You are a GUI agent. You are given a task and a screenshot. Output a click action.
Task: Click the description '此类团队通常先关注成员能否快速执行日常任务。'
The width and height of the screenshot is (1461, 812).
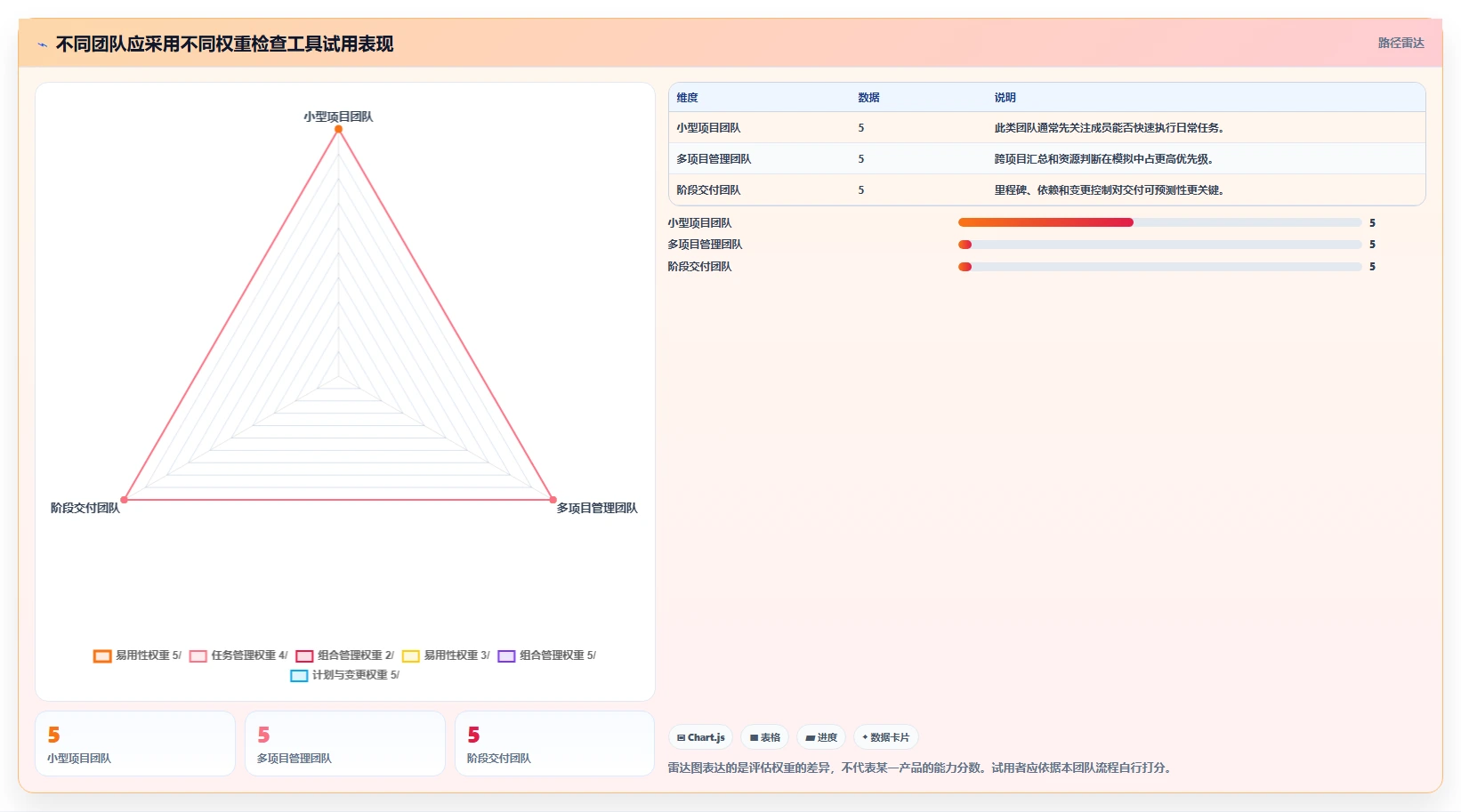coord(1110,128)
